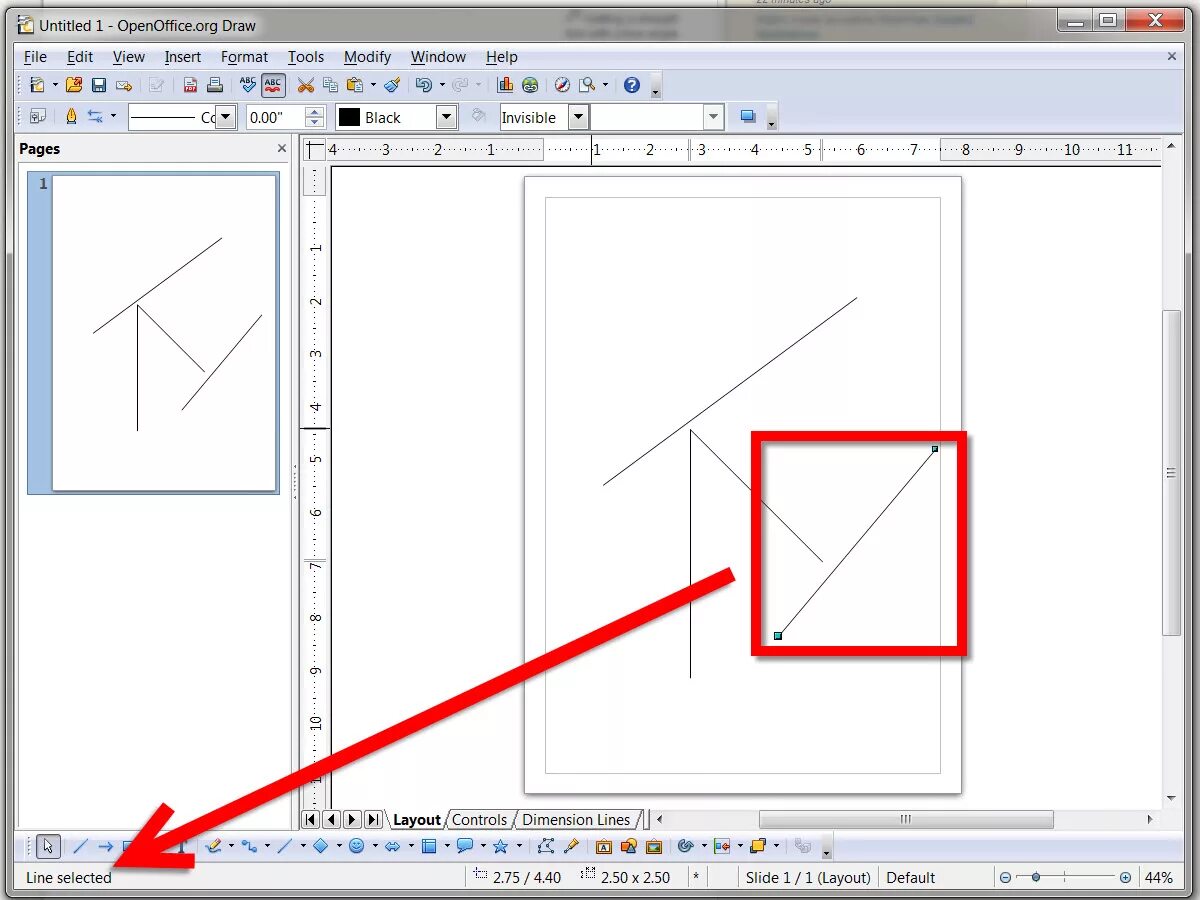Click the Format Paintbrush icon
Image resolution: width=1200 pixels, height=900 pixels.
click(392, 86)
